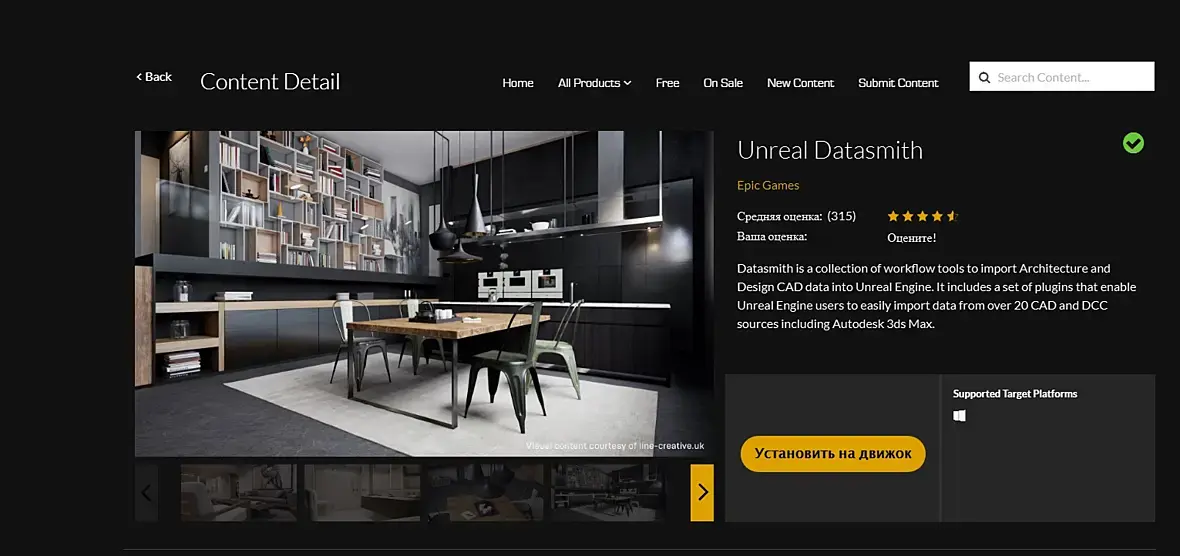This screenshot has height=556, width=1180.
Task: Select the fourth gallery thumbnail
Action: click(609, 493)
